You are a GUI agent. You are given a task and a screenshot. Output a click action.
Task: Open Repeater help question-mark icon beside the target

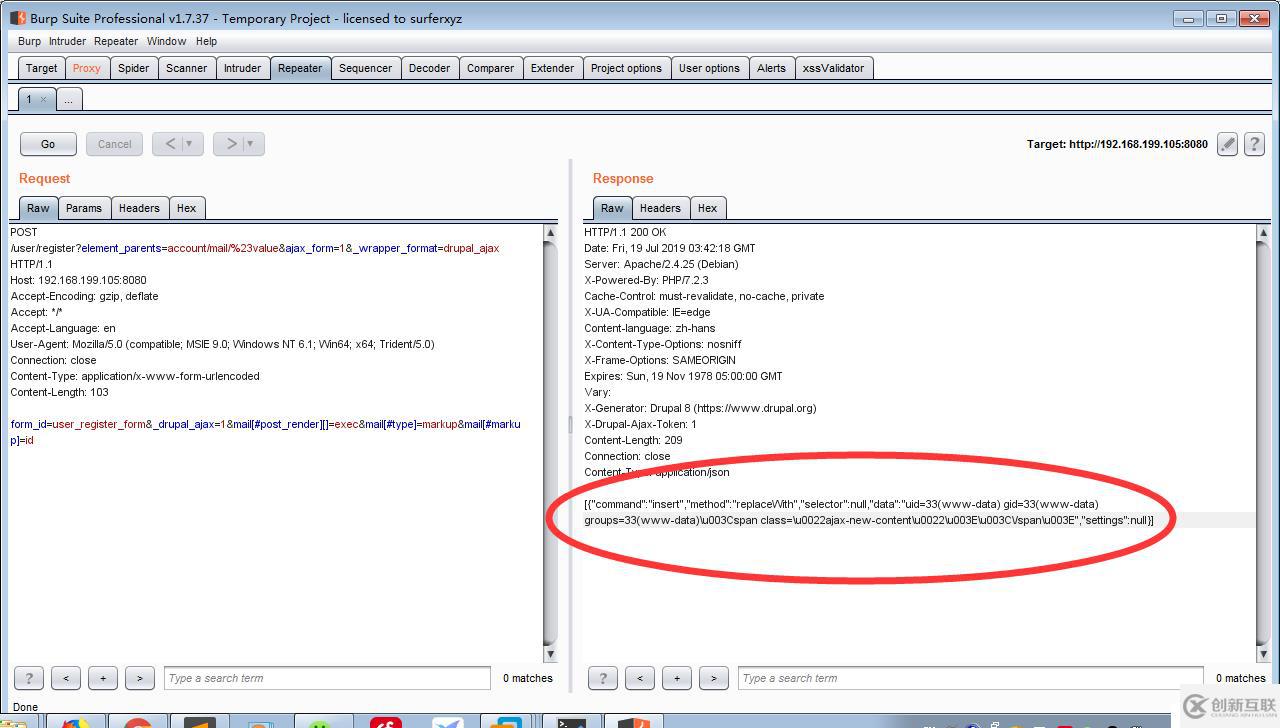1254,144
